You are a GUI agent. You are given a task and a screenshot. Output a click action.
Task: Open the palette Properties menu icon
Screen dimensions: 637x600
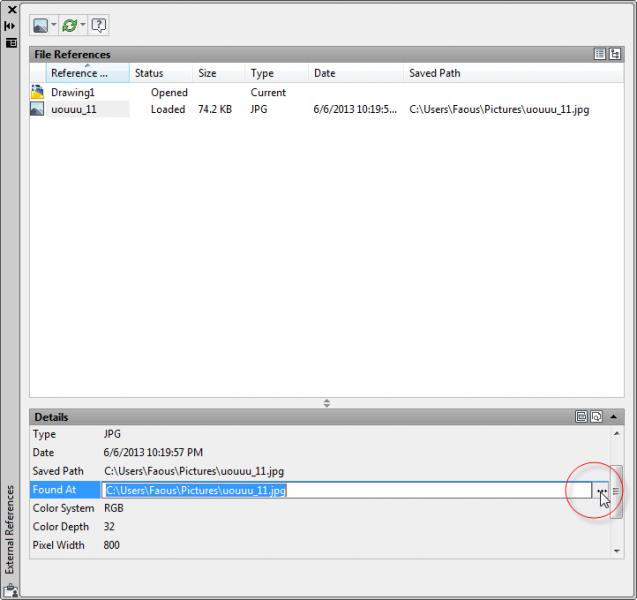coord(11,42)
